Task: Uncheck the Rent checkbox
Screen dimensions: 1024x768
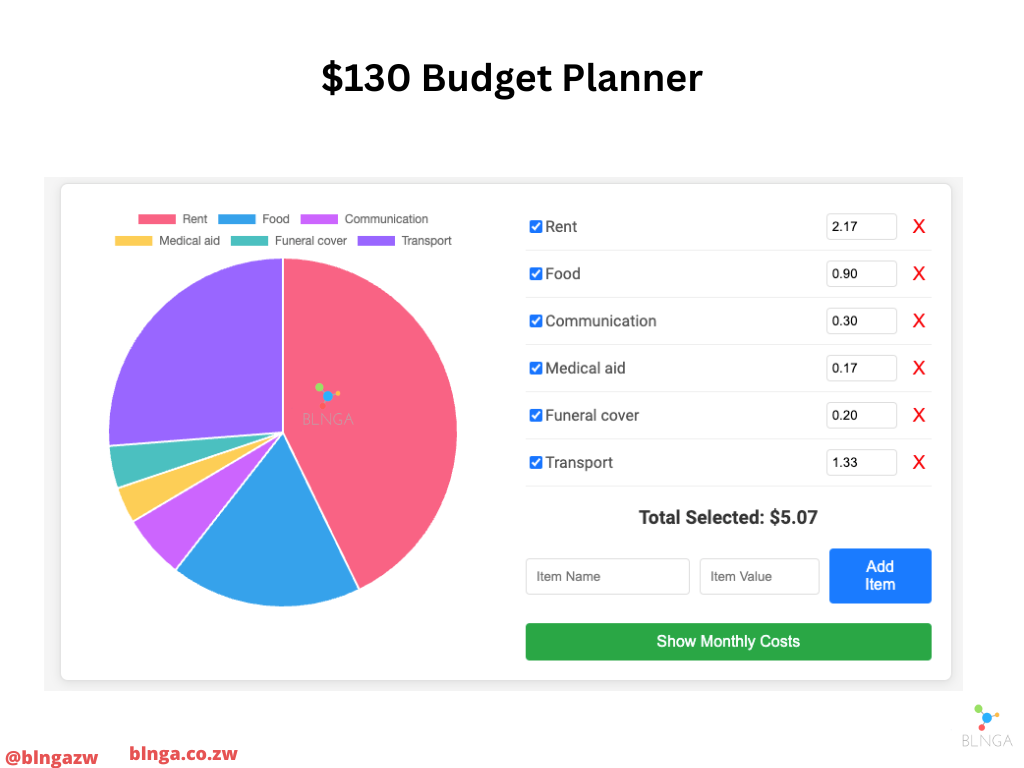Action: point(536,227)
